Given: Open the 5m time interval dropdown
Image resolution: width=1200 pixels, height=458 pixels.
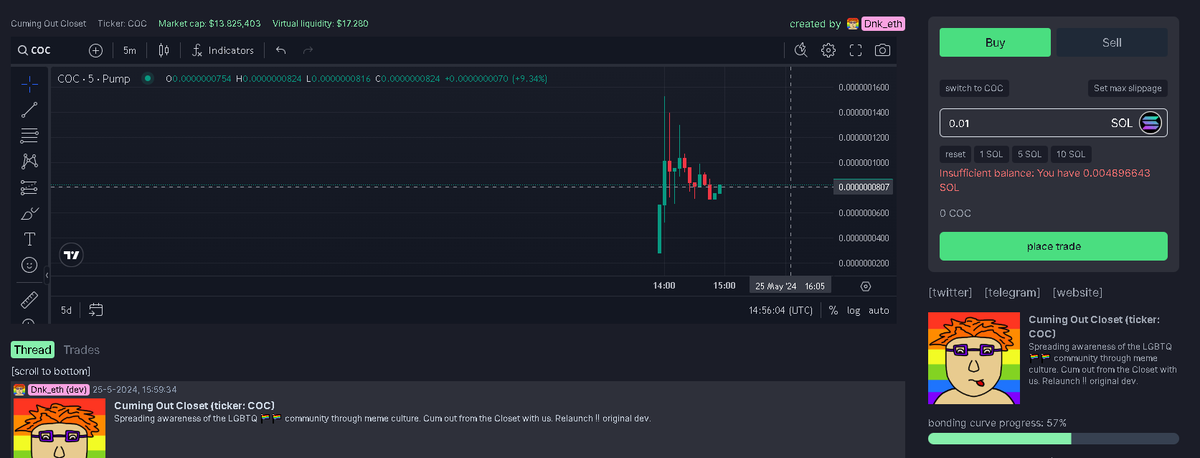Looking at the screenshot, I should click(x=130, y=50).
